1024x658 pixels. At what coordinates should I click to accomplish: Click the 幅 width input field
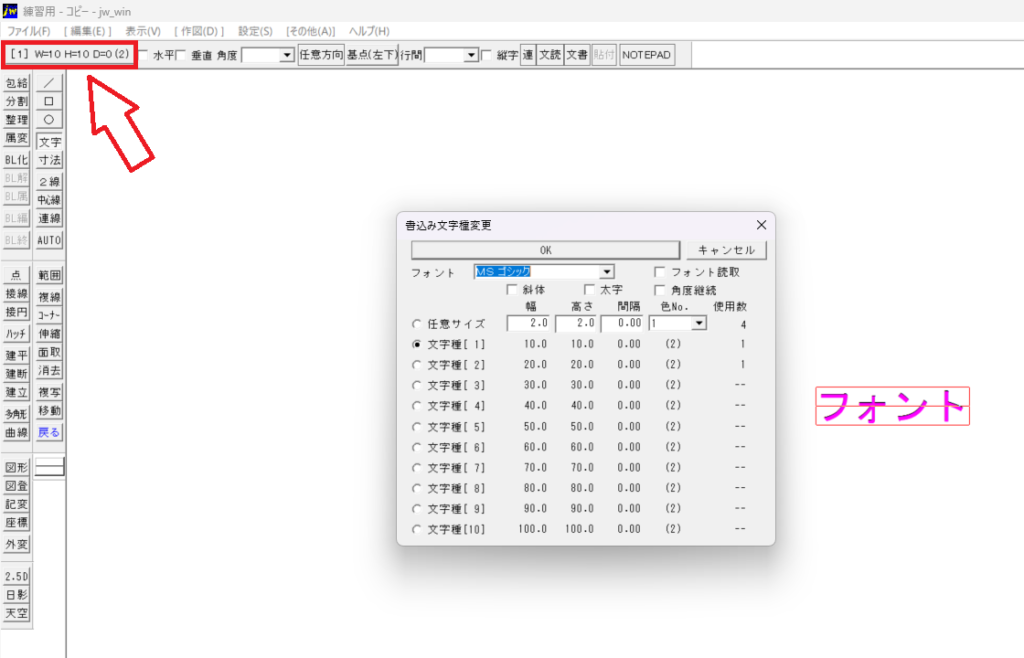coord(528,324)
